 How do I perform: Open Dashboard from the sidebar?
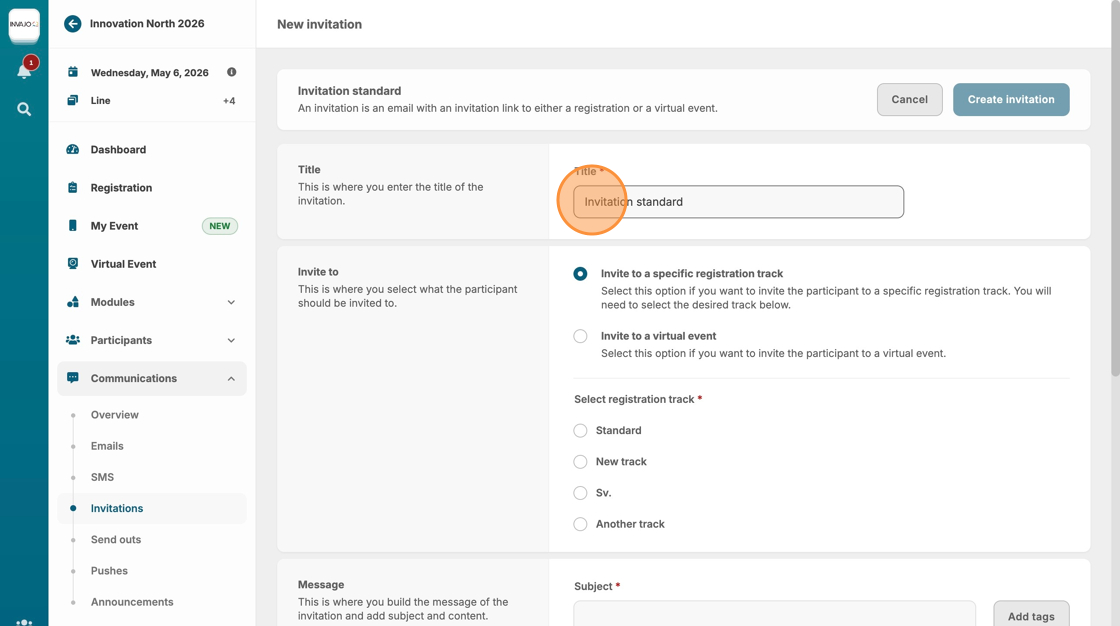118,150
